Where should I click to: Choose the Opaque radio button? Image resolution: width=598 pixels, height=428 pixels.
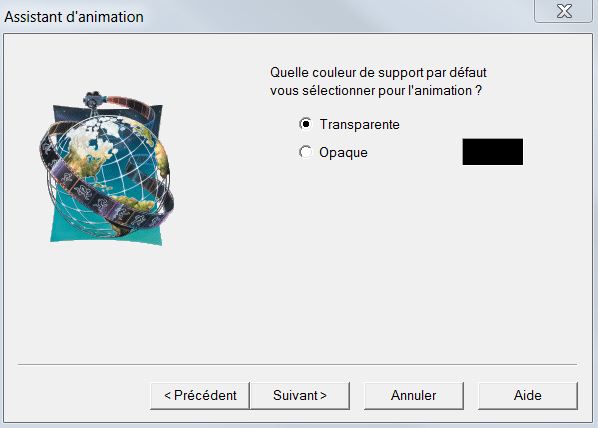[x=305, y=152]
